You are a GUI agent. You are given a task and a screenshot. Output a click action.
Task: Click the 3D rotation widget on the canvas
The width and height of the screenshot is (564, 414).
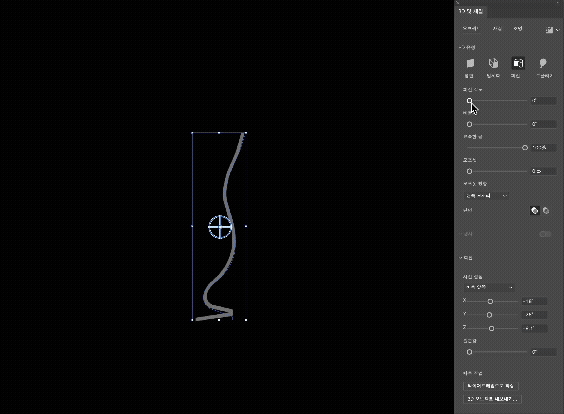pyautogui.click(x=220, y=227)
